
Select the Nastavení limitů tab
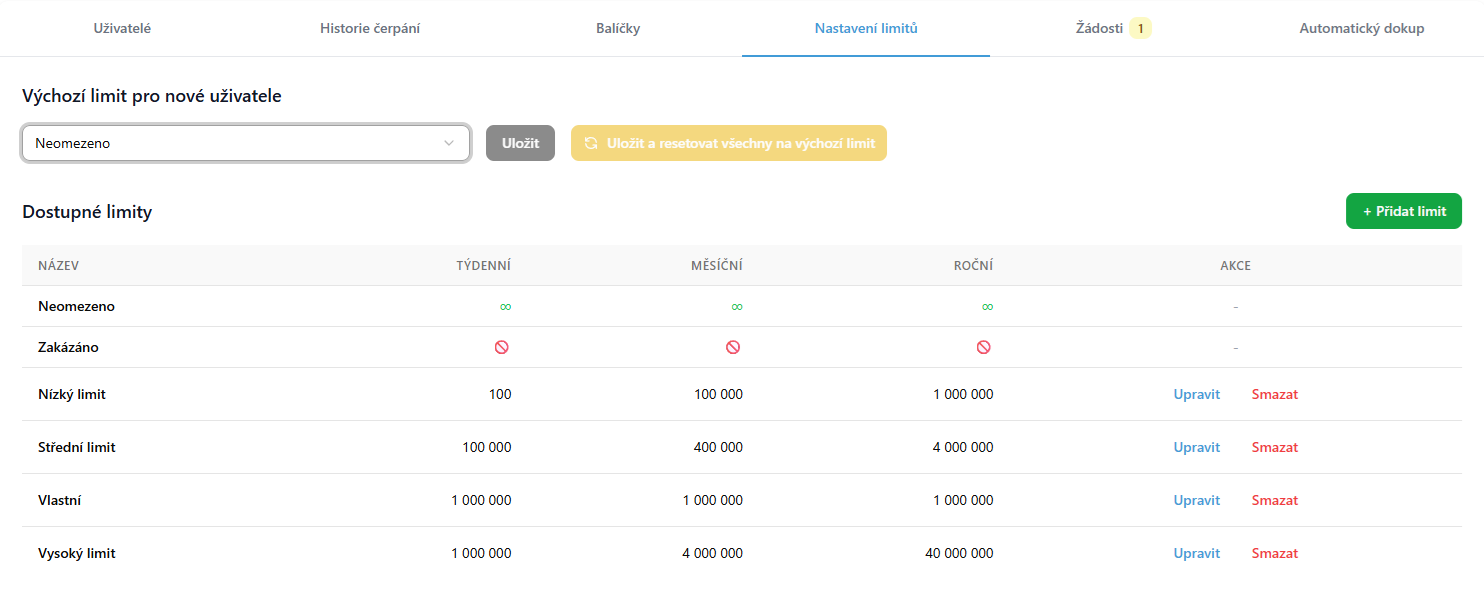click(x=866, y=28)
